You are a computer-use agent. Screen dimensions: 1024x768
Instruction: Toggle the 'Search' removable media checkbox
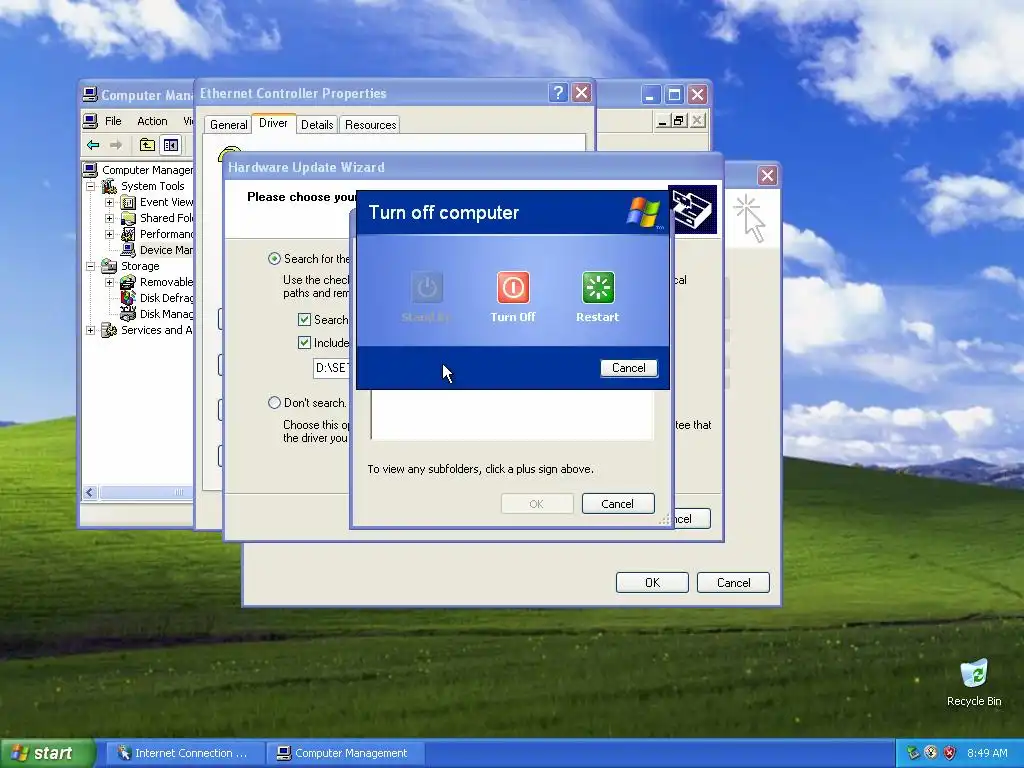click(304, 319)
